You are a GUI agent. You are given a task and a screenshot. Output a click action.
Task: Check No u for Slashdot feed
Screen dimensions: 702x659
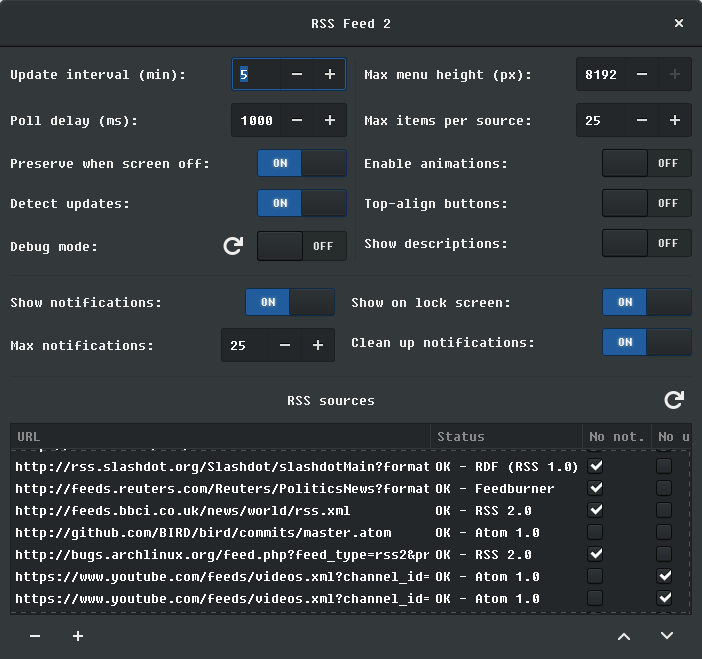coord(664,466)
